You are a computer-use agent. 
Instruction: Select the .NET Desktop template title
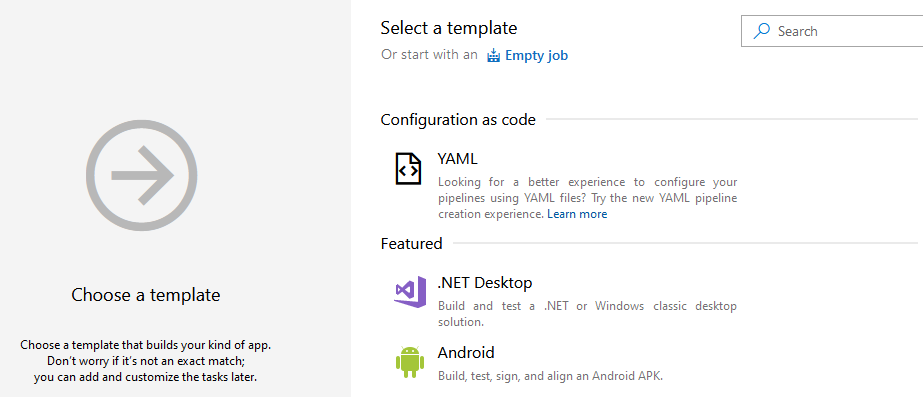[484, 283]
